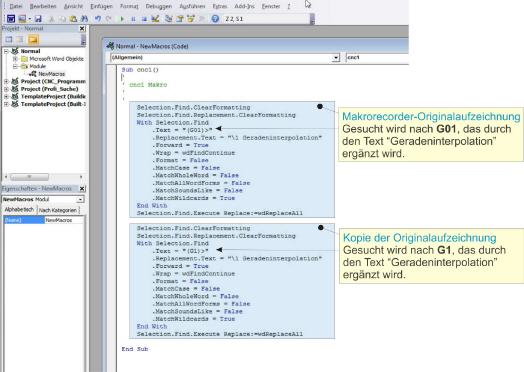The height and width of the screenshot is (372, 524).
Task: Close the Projekt - Normal panel
Action: click(x=82, y=29)
